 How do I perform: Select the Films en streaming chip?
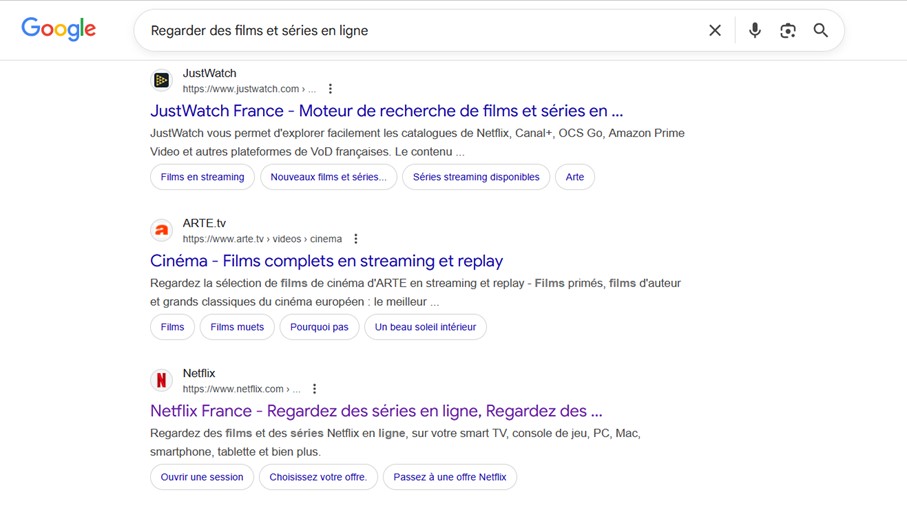tap(202, 177)
